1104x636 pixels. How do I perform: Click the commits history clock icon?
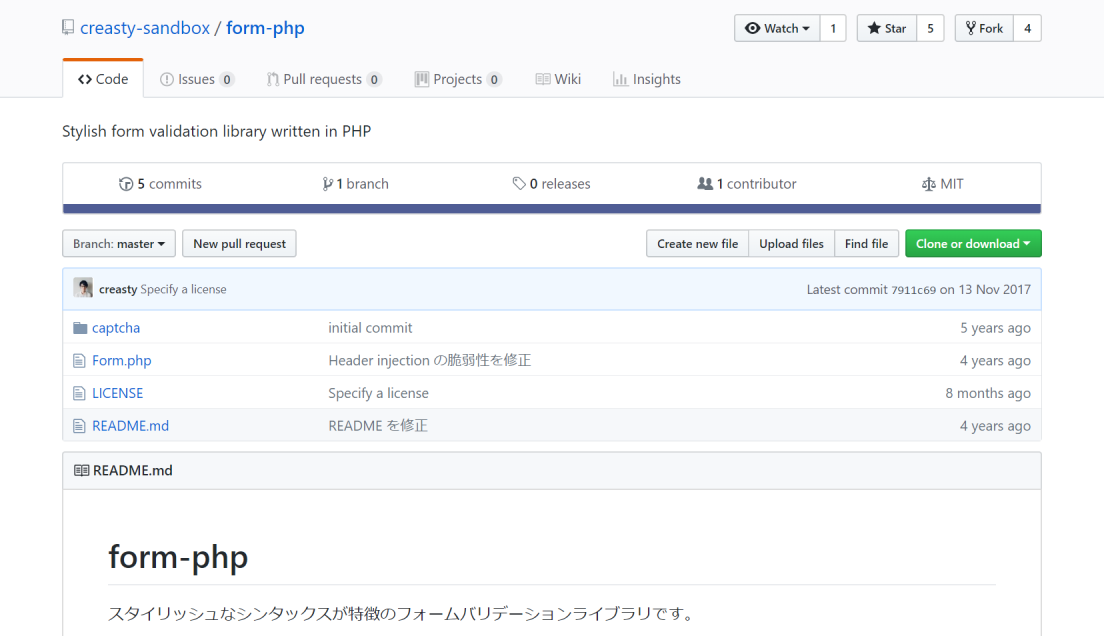point(126,184)
